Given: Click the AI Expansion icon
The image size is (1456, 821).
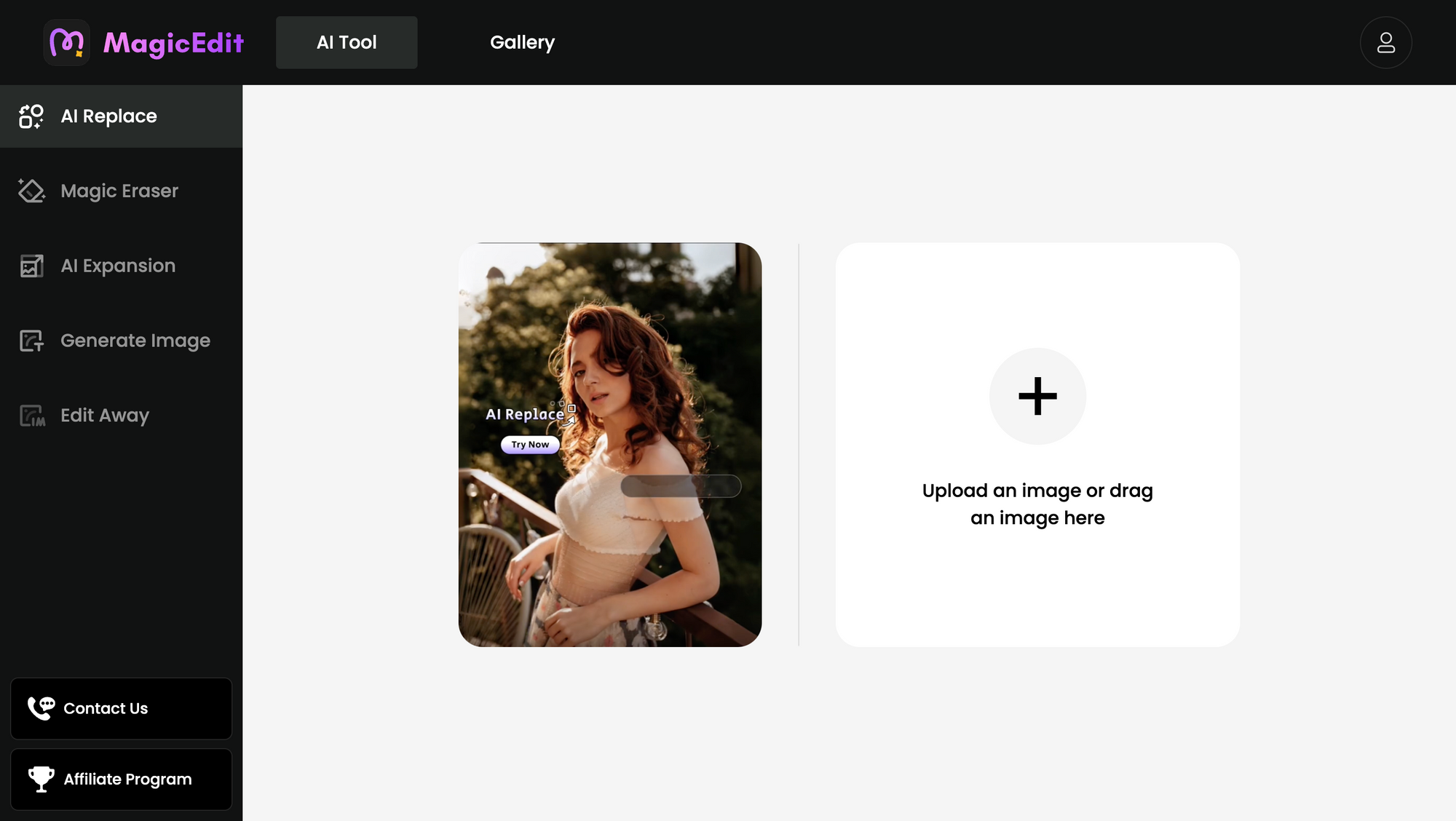Looking at the screenshot, I should click(31, 266).
